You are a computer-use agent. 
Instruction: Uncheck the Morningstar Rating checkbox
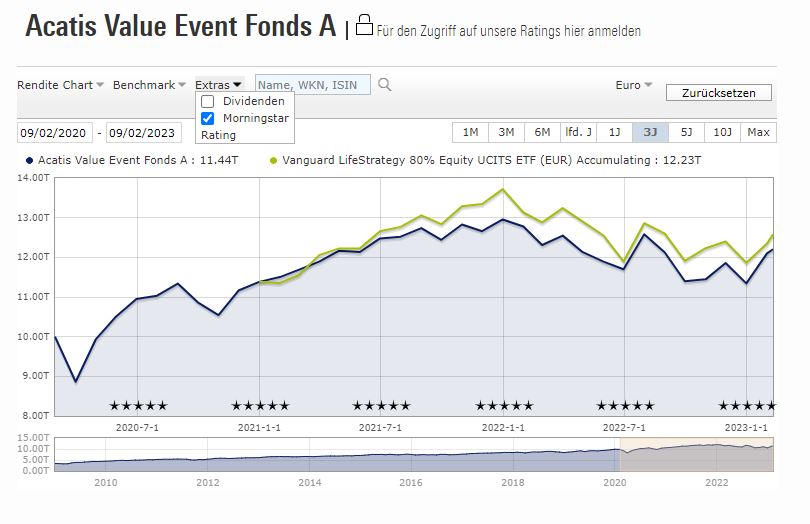(207, 118)
